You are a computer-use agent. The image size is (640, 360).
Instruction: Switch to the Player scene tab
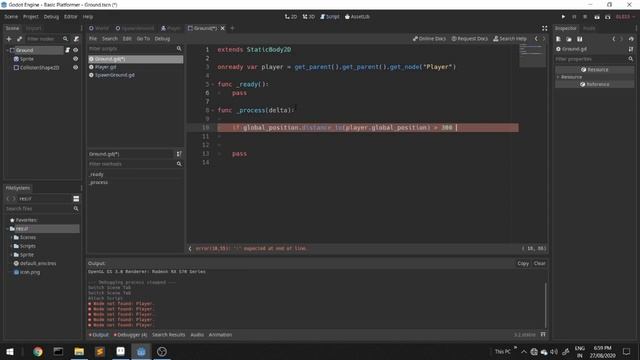click(171, 28)
